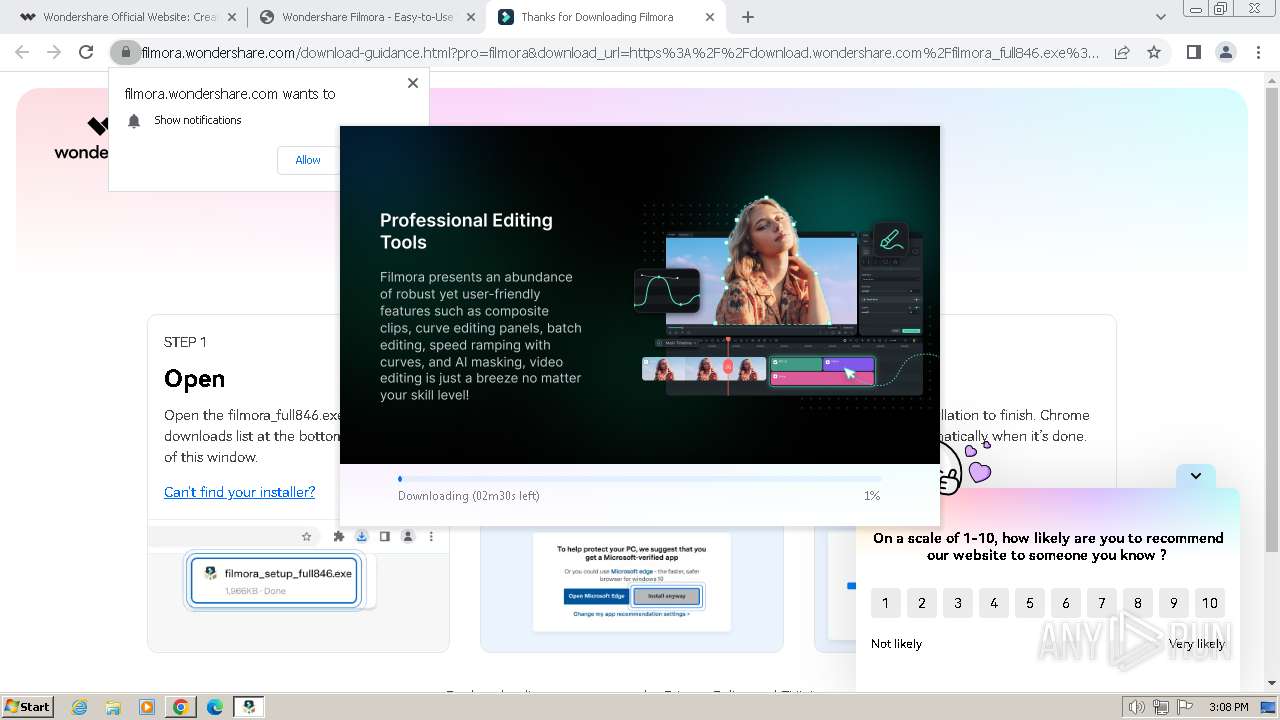Open the Chrome three-dot menu
The height and width of the screenshot is (720, 1280).
(1258, 52)
